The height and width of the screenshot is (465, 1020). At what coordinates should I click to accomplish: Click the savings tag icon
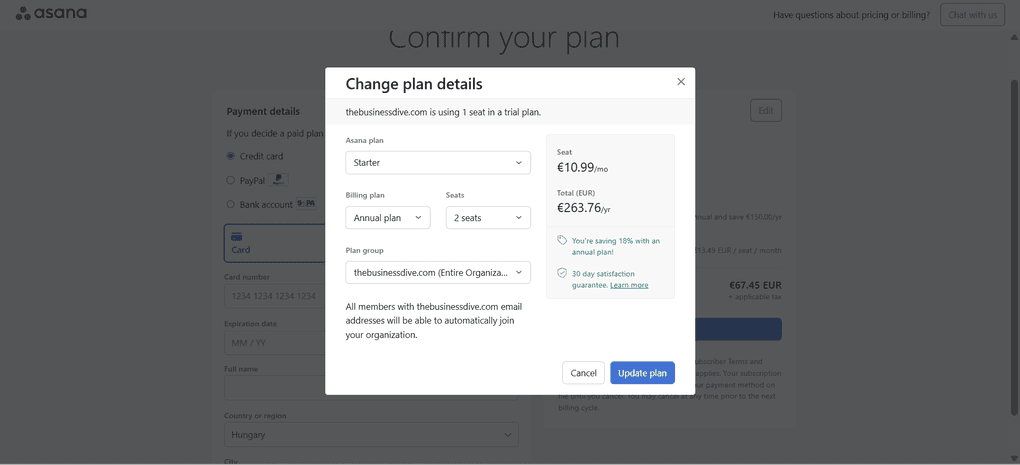click(562, 241)
